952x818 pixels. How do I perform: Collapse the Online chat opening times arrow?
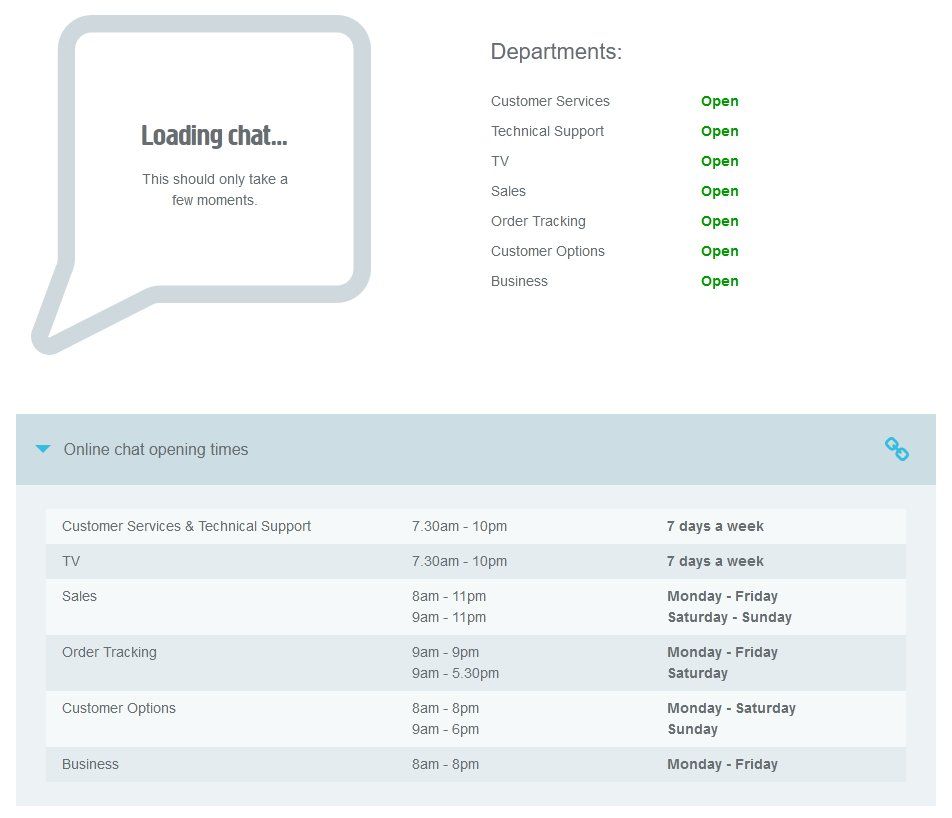tap(43, 450)
